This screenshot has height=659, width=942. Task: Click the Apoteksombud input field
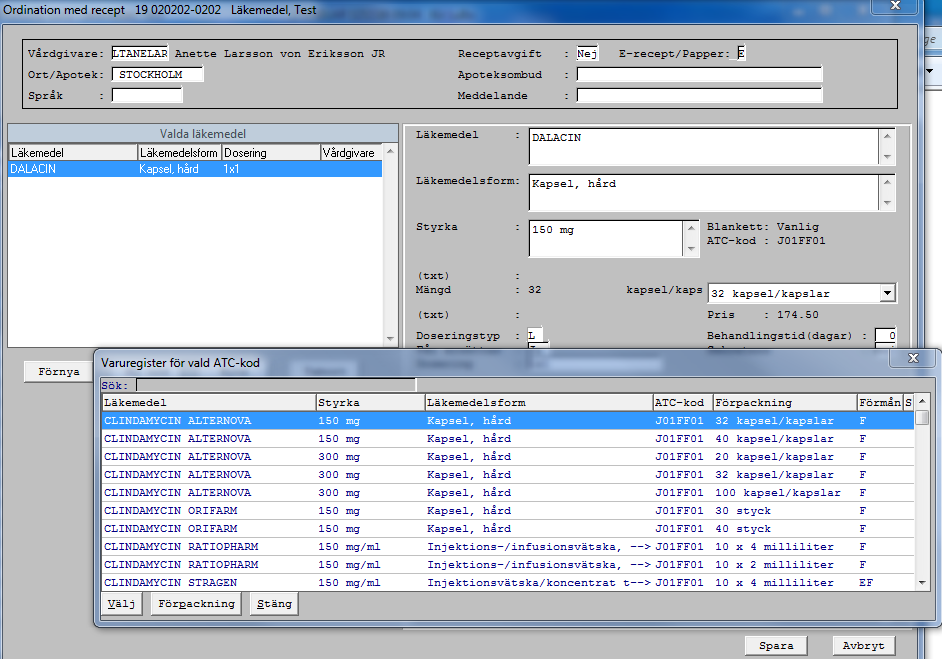699,74
